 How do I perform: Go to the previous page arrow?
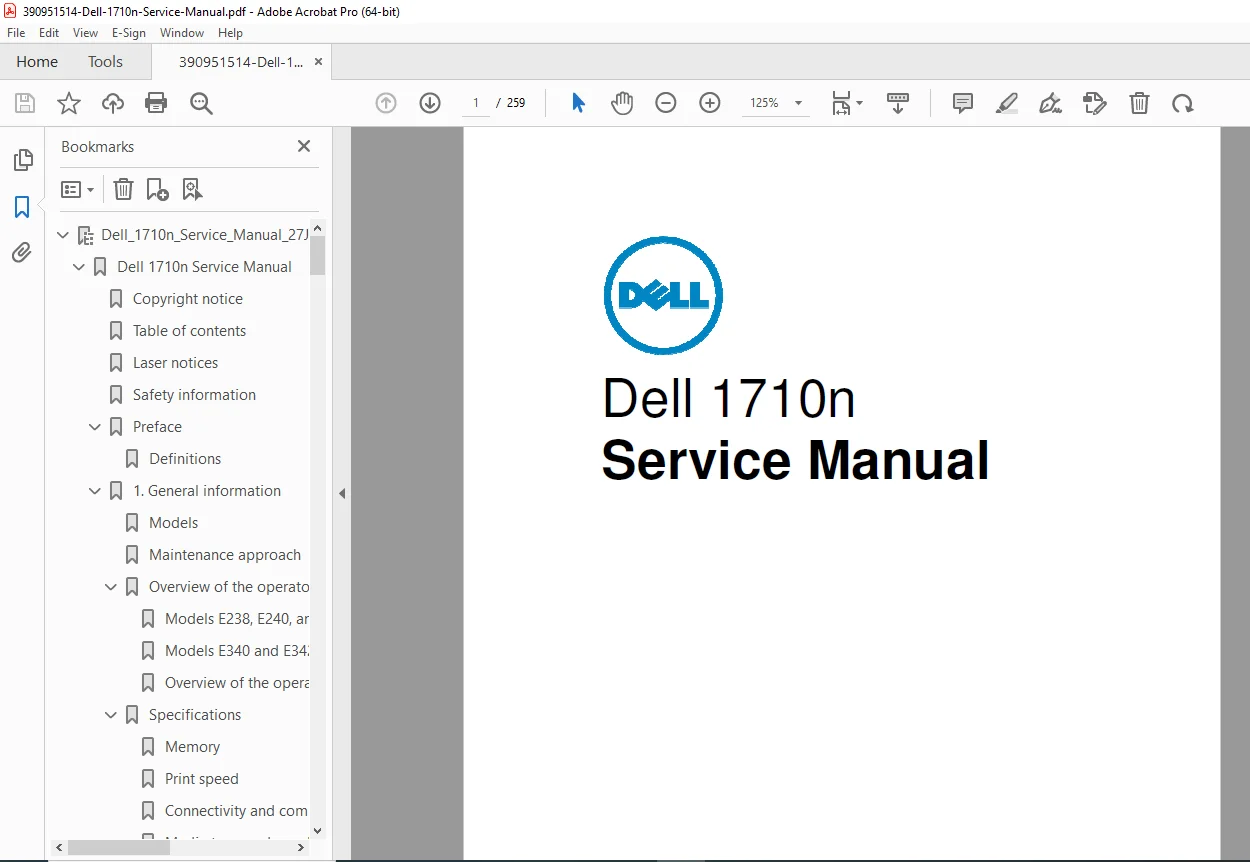(386, 103)
